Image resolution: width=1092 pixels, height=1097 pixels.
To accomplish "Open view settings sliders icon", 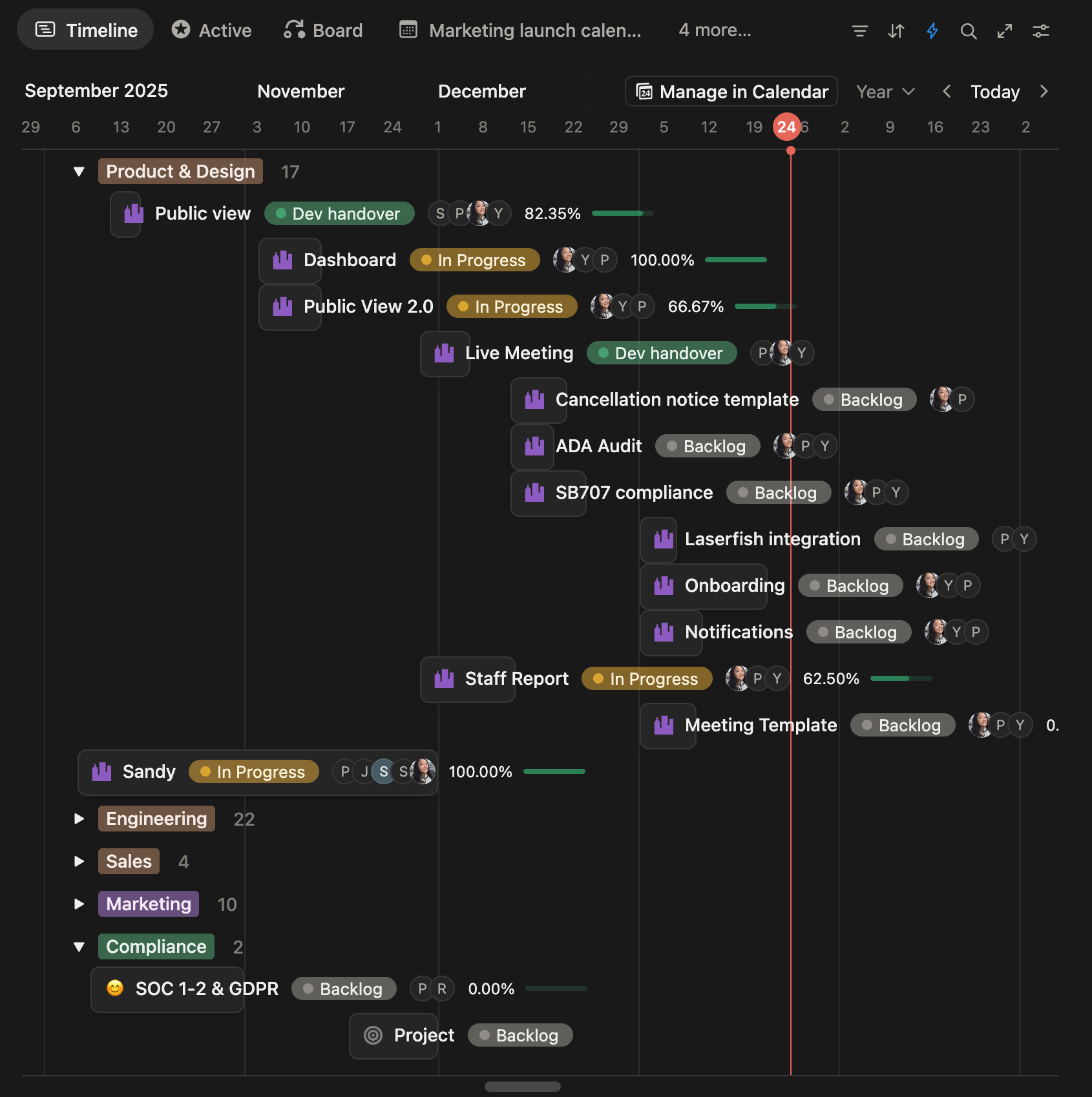I will pos(1040,31).
